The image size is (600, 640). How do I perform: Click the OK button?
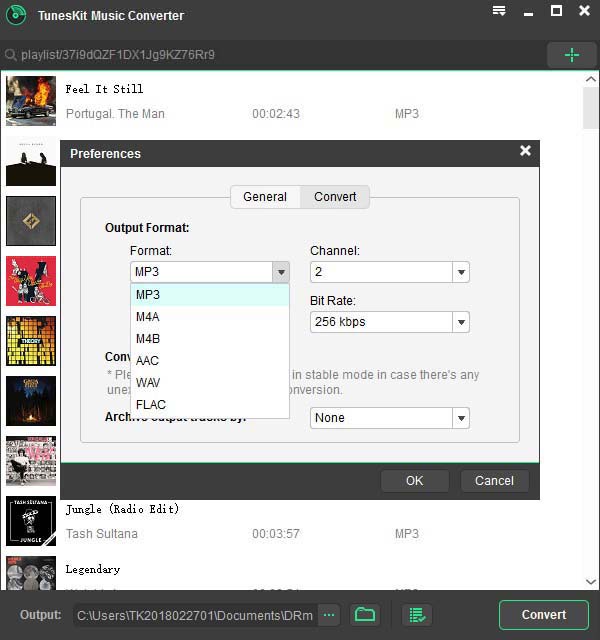point(415,481)
